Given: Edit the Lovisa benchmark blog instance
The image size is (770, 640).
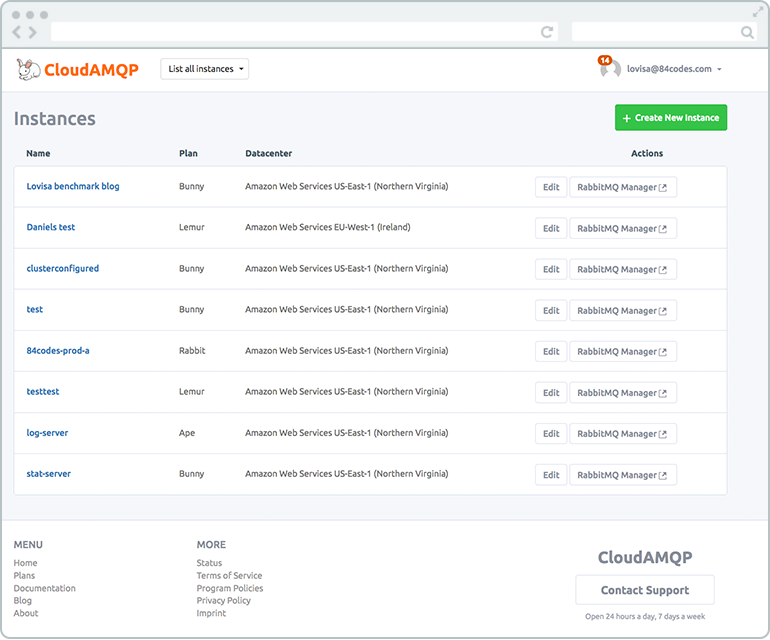Looking at the screenshot, I should [551, 187].
